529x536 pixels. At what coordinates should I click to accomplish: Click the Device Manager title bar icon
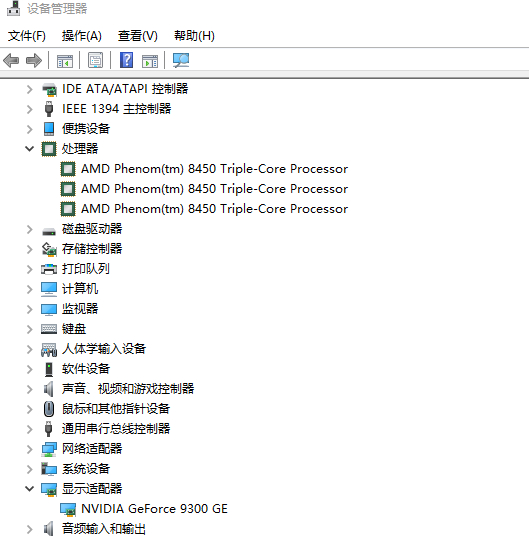coord(13,9)
